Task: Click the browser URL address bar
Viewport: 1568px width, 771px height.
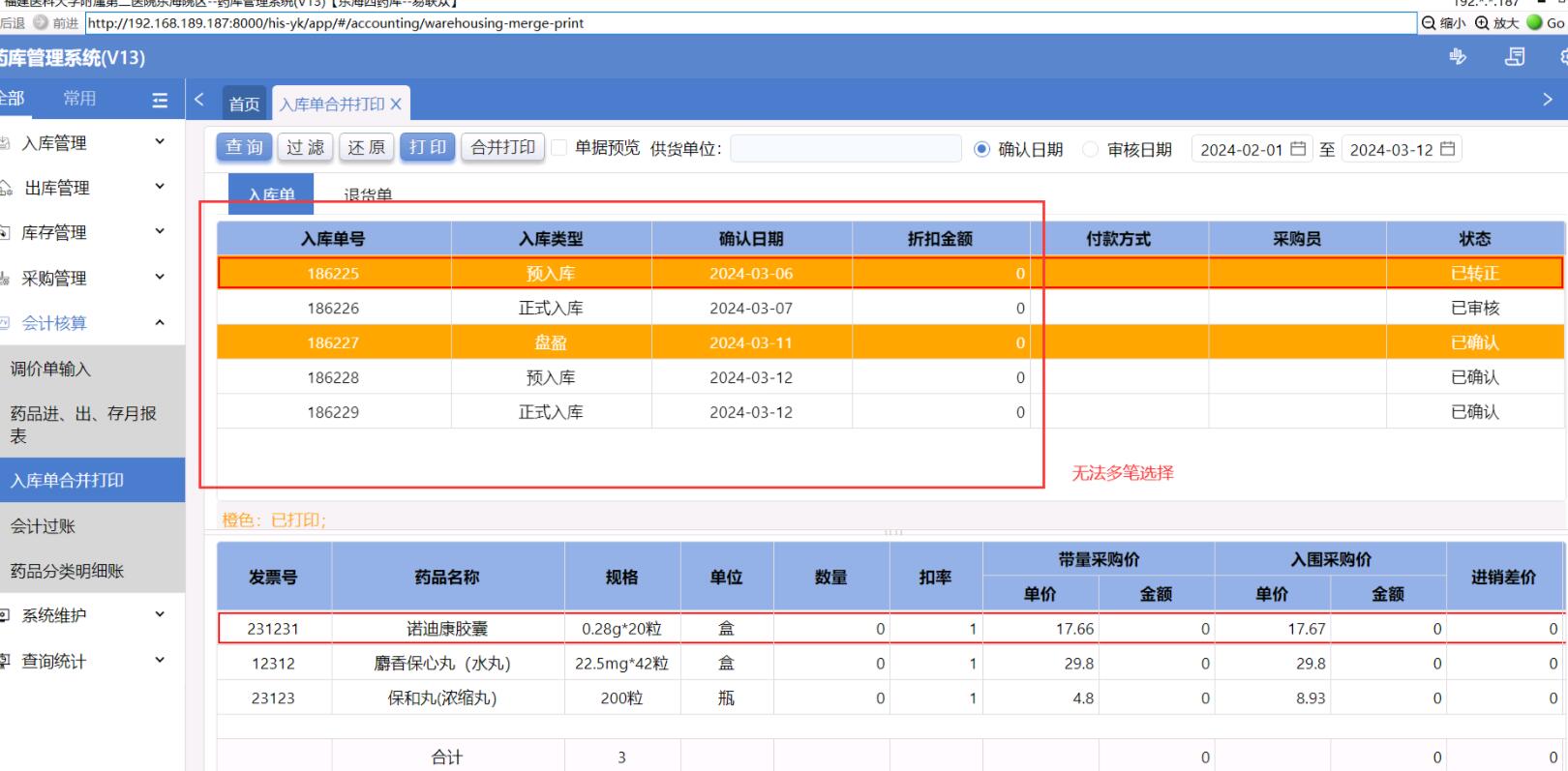Action: point(750,23)
